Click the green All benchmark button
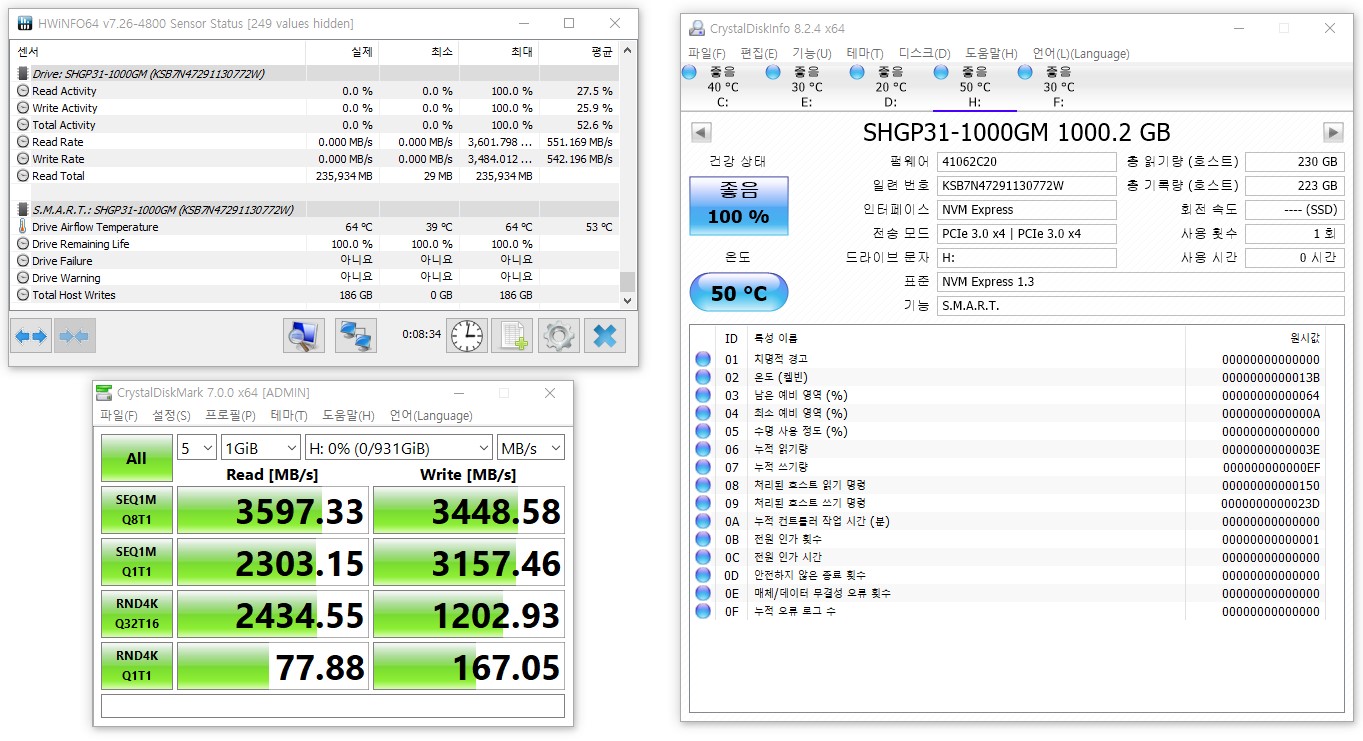 [x=137, y=458]
